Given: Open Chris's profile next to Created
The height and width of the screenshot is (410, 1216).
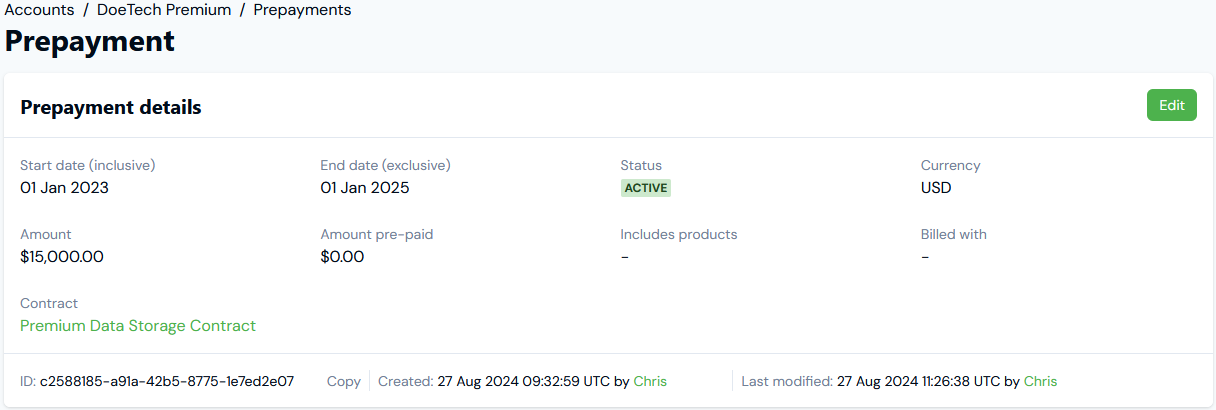Looking at the screenshot, I should point(650,381).
